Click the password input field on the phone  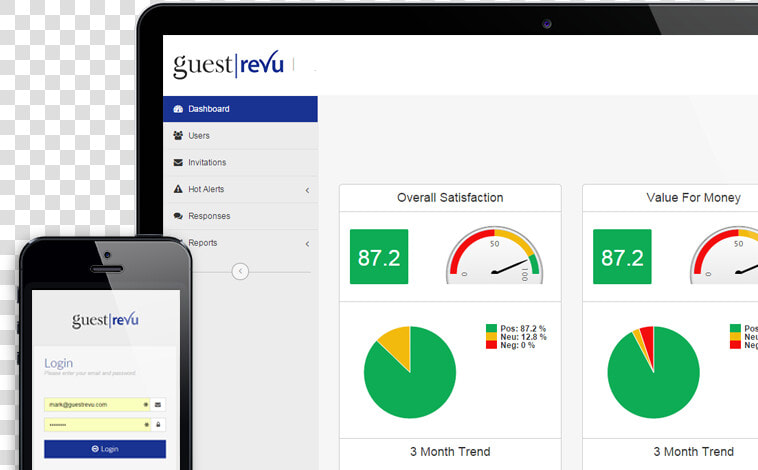97,425
